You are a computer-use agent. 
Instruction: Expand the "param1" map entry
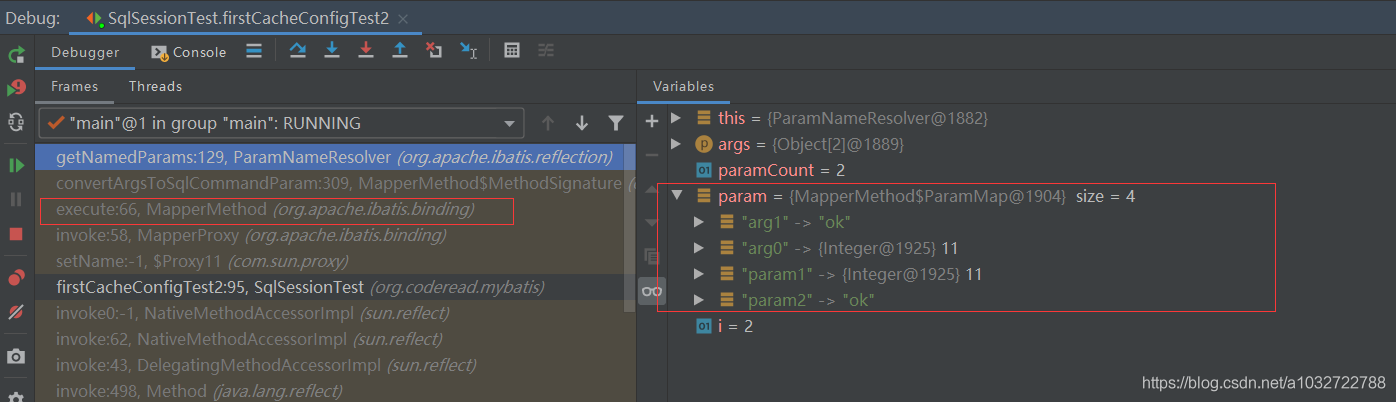tap(700, 274)
